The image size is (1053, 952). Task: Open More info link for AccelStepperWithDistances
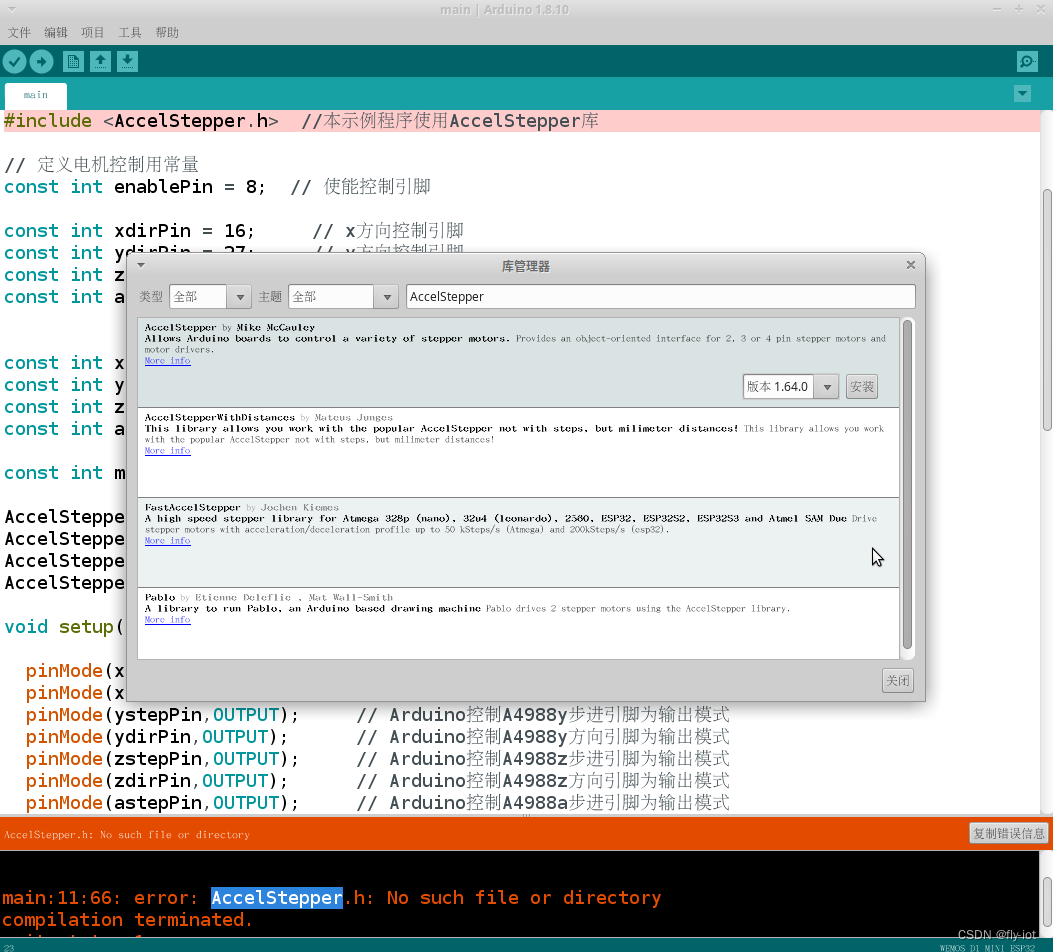click(167, 450)
